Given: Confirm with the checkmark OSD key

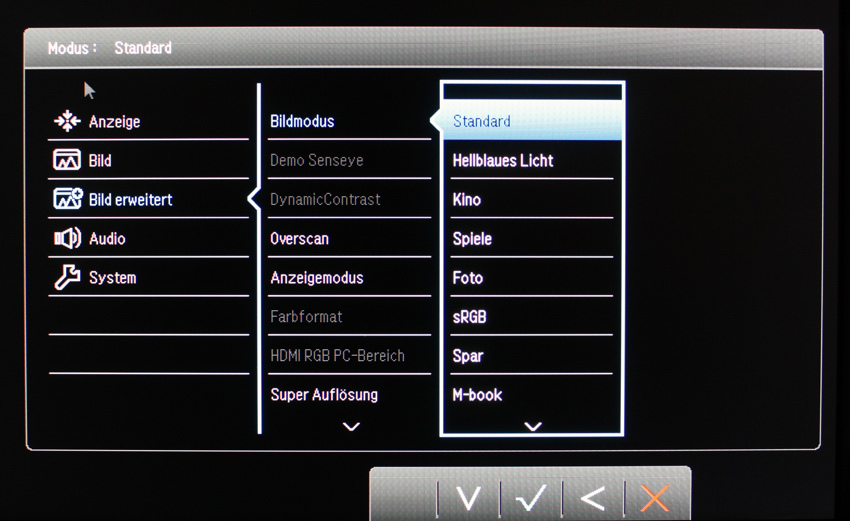Looking at the screenshot, I should (x=531, y=498).
